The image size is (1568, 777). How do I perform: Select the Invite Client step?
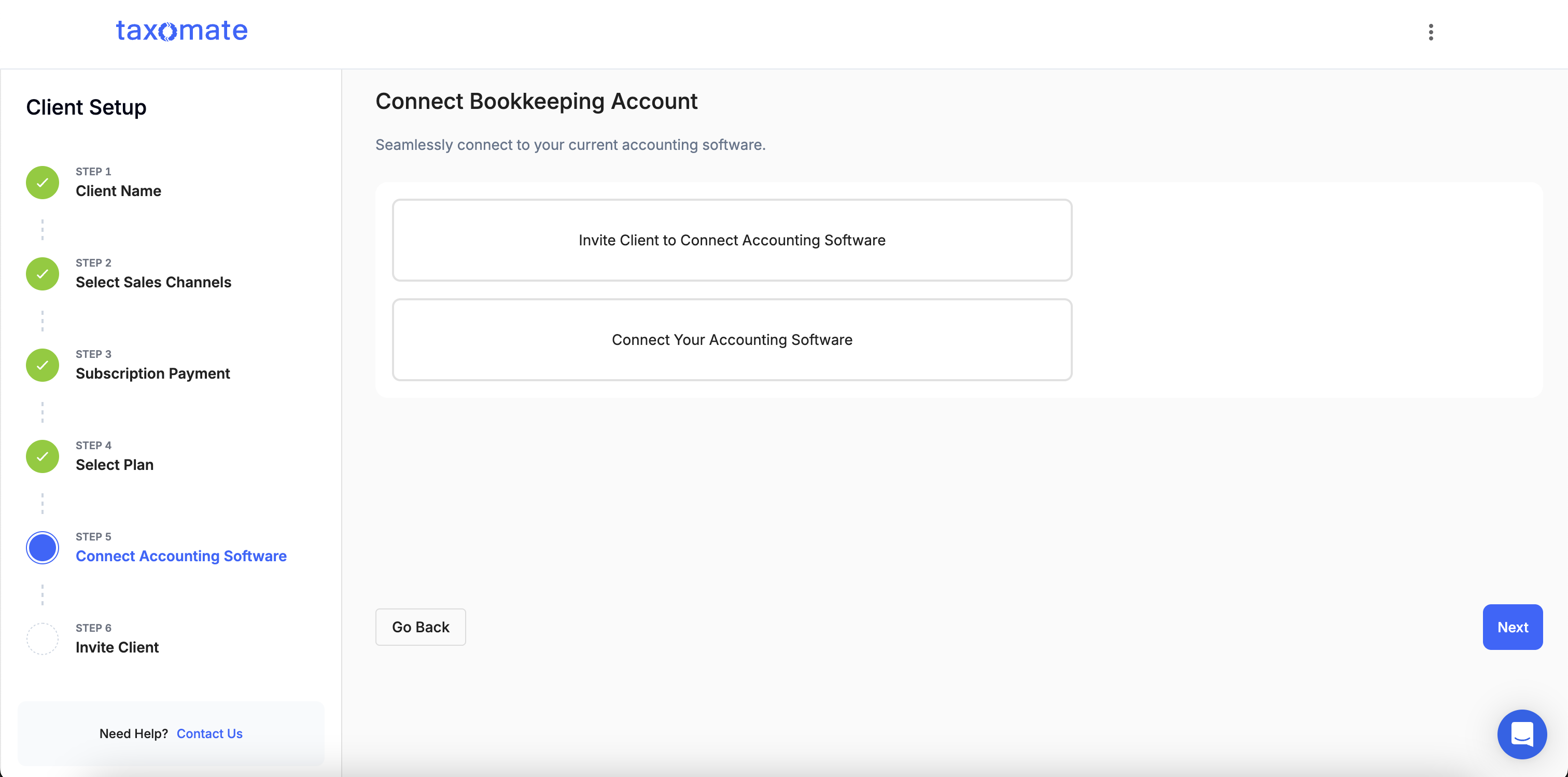[117, 647]
